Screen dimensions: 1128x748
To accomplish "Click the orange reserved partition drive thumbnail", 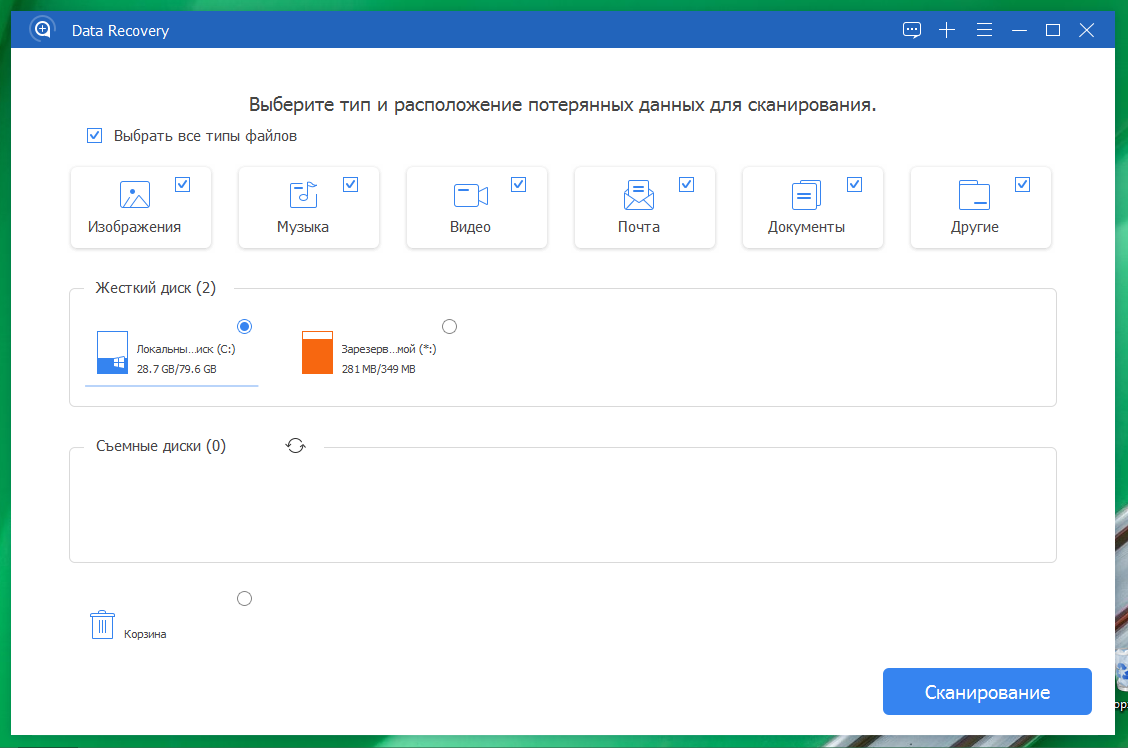I will pos(317,353).
